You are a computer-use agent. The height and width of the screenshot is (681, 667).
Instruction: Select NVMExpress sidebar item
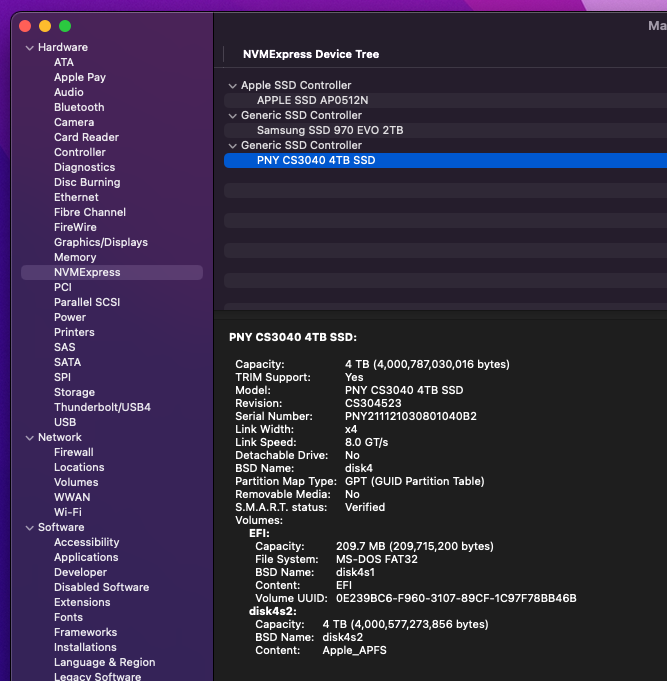pos(112,272)
